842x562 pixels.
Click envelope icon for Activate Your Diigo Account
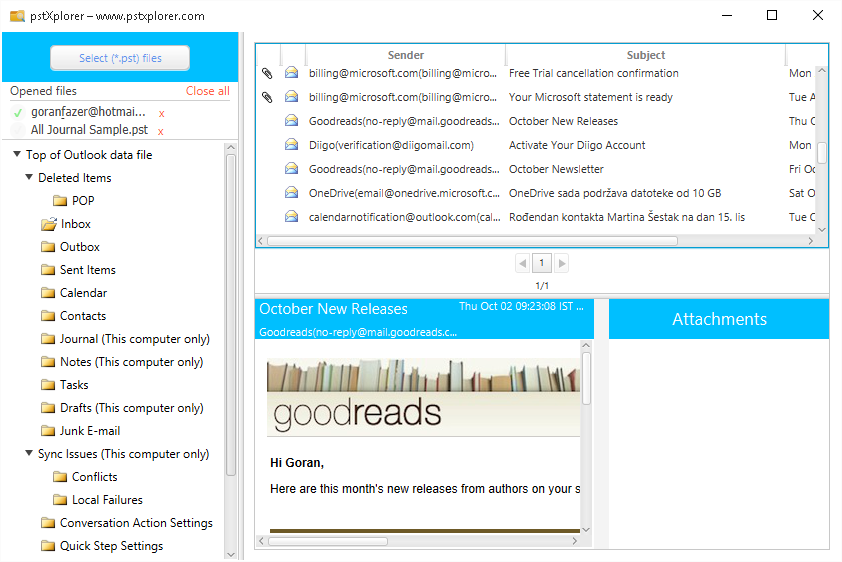point(292,145)
